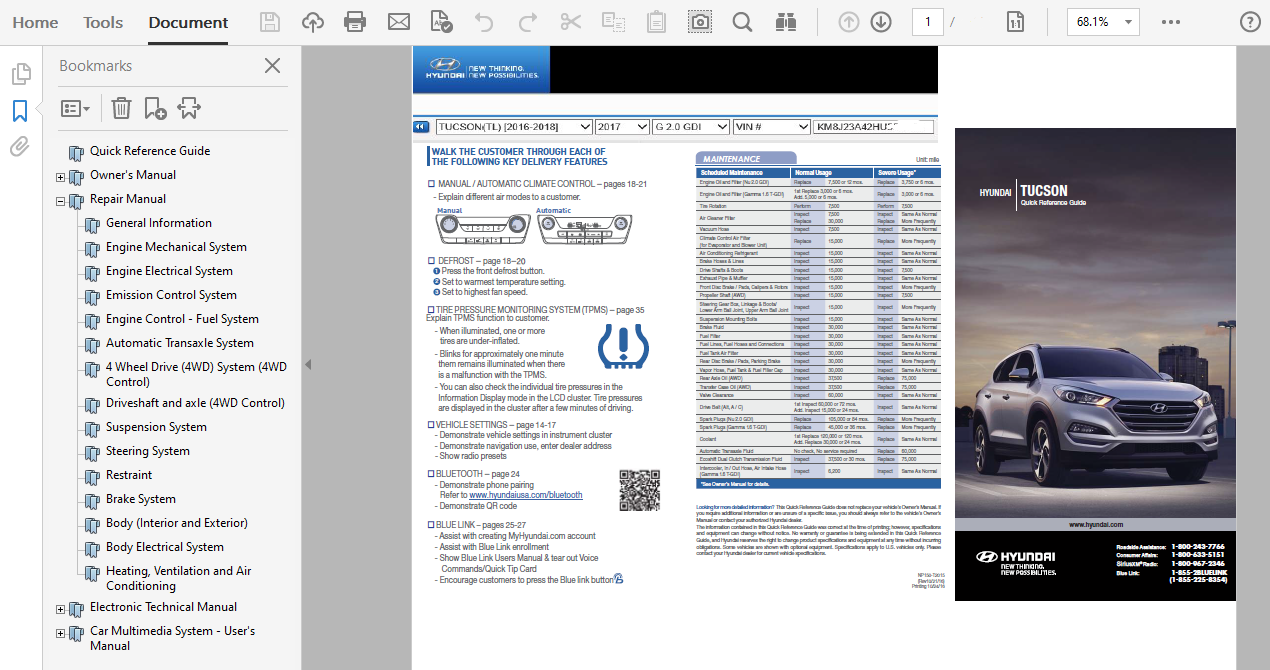Open the page thumbnails panel icon
1270x670 pixels.
[x=20, y=74]
